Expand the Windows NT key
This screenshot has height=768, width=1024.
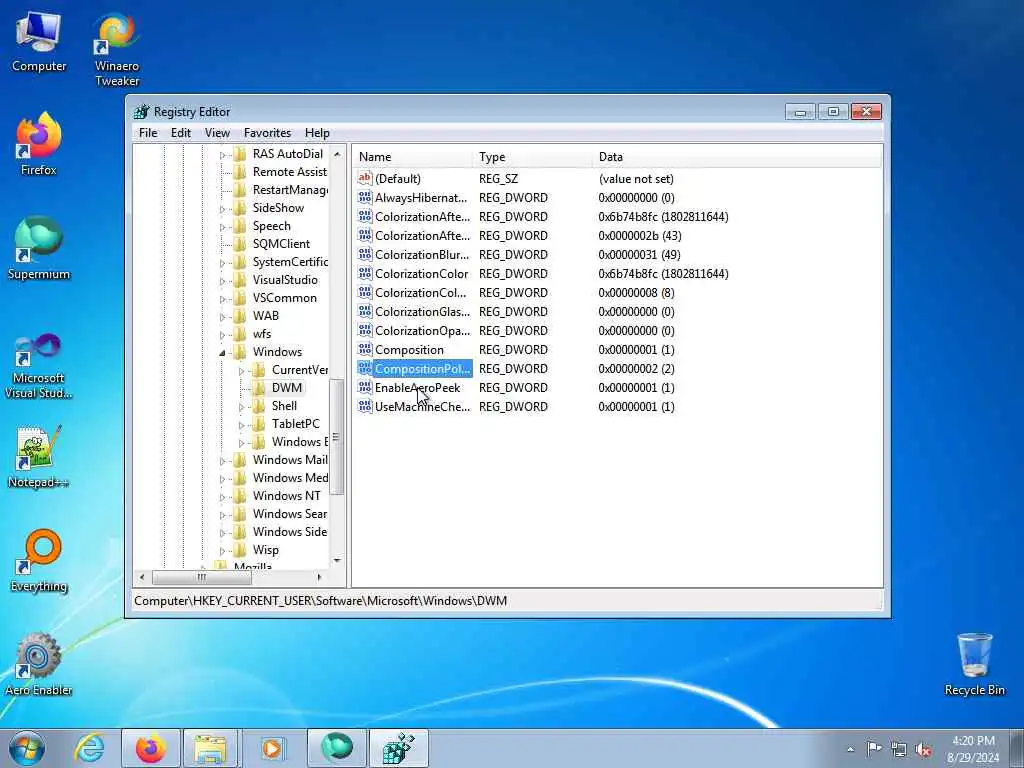point(222,497)
